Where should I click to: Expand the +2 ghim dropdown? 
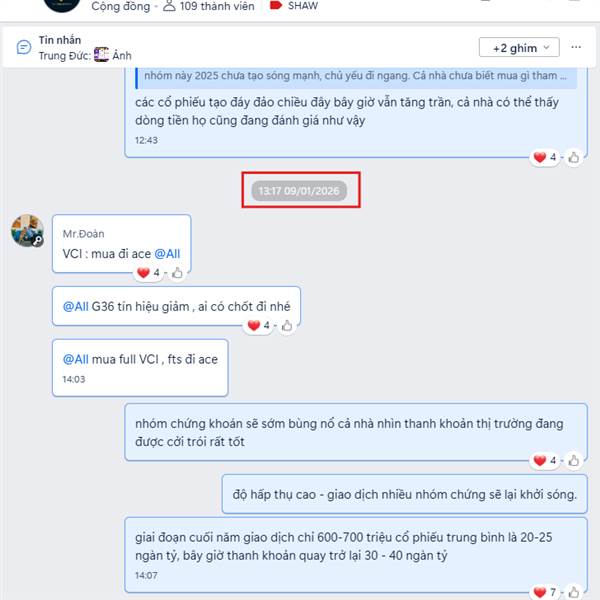pyautogui.click(x=519, y=47)
